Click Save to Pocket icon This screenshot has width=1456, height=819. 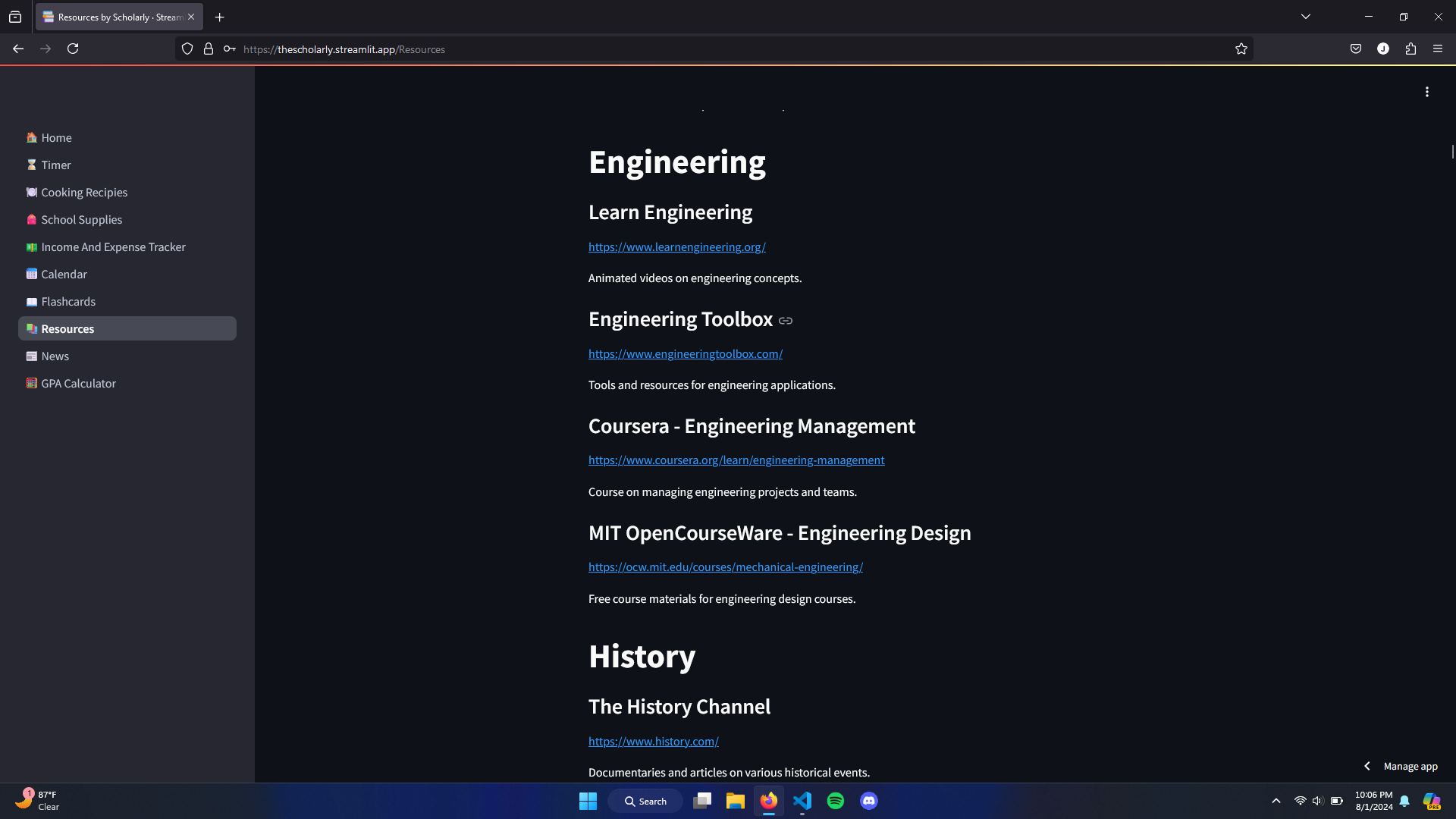pos(1356,49)
